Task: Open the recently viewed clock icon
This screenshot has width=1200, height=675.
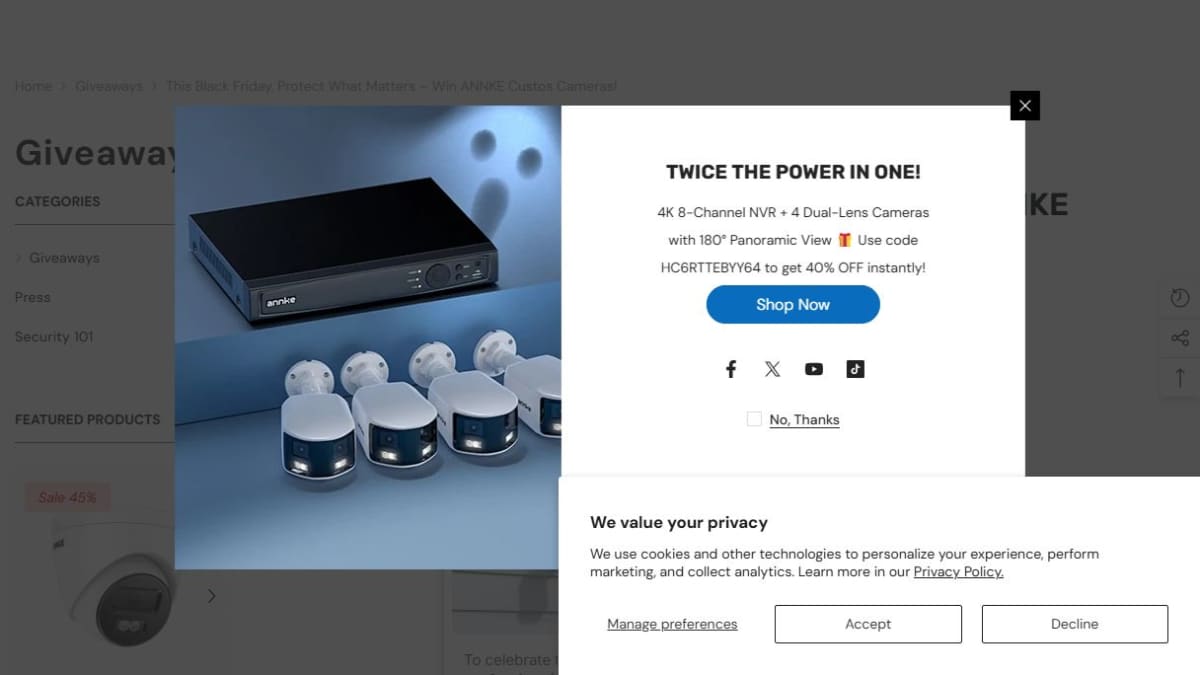Action: 1180,298
